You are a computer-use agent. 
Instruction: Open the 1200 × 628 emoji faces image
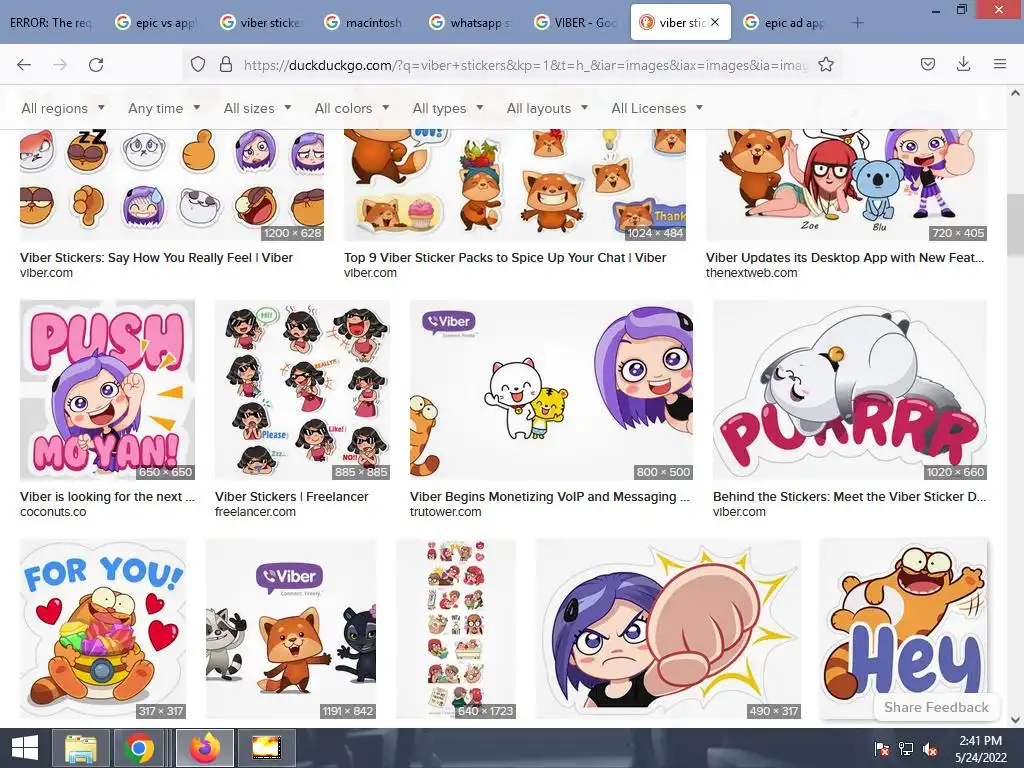coord(172,185)
